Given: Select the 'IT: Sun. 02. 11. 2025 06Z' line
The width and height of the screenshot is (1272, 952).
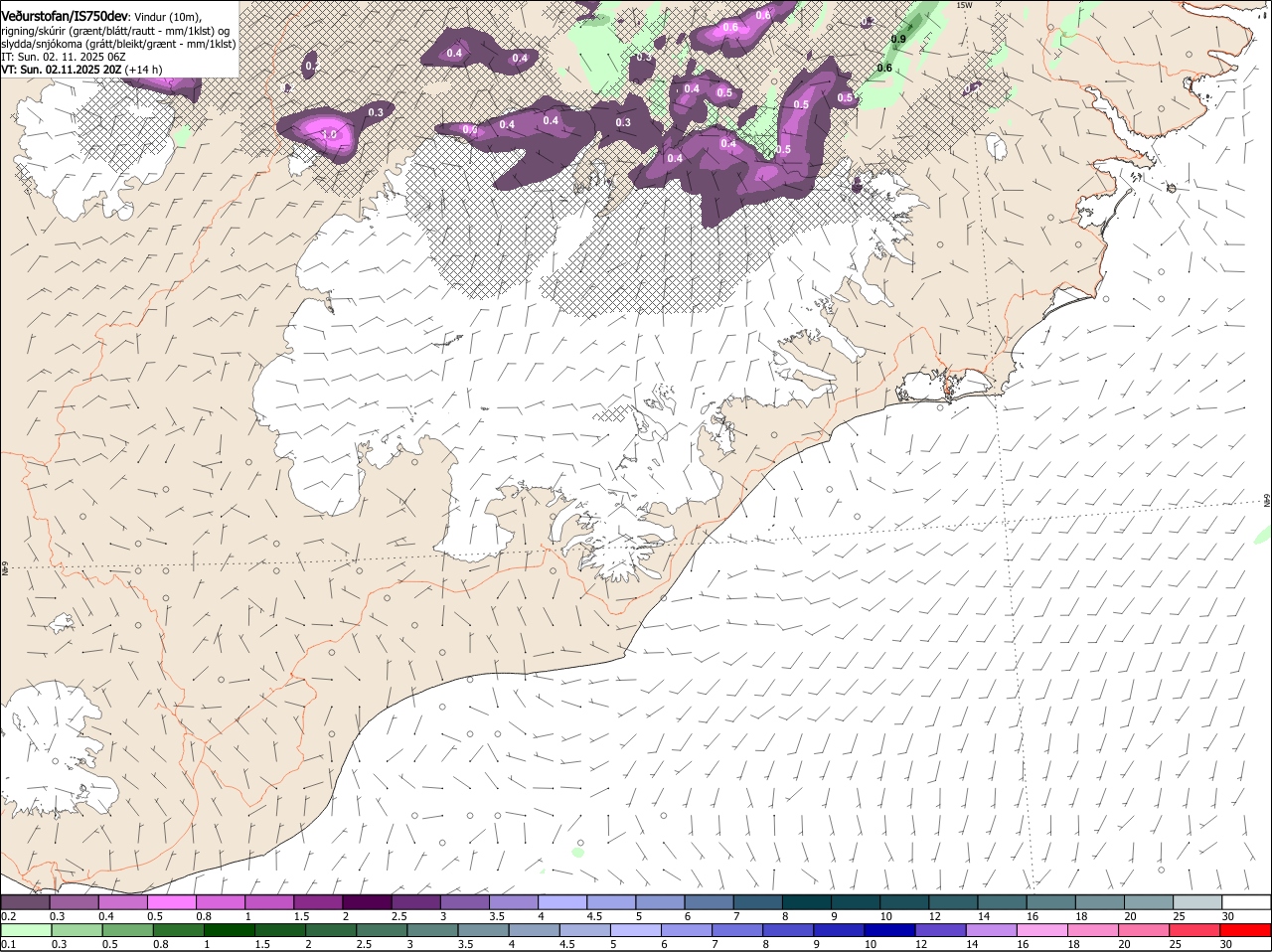Looking at the screenshot, I should [64, 57].
